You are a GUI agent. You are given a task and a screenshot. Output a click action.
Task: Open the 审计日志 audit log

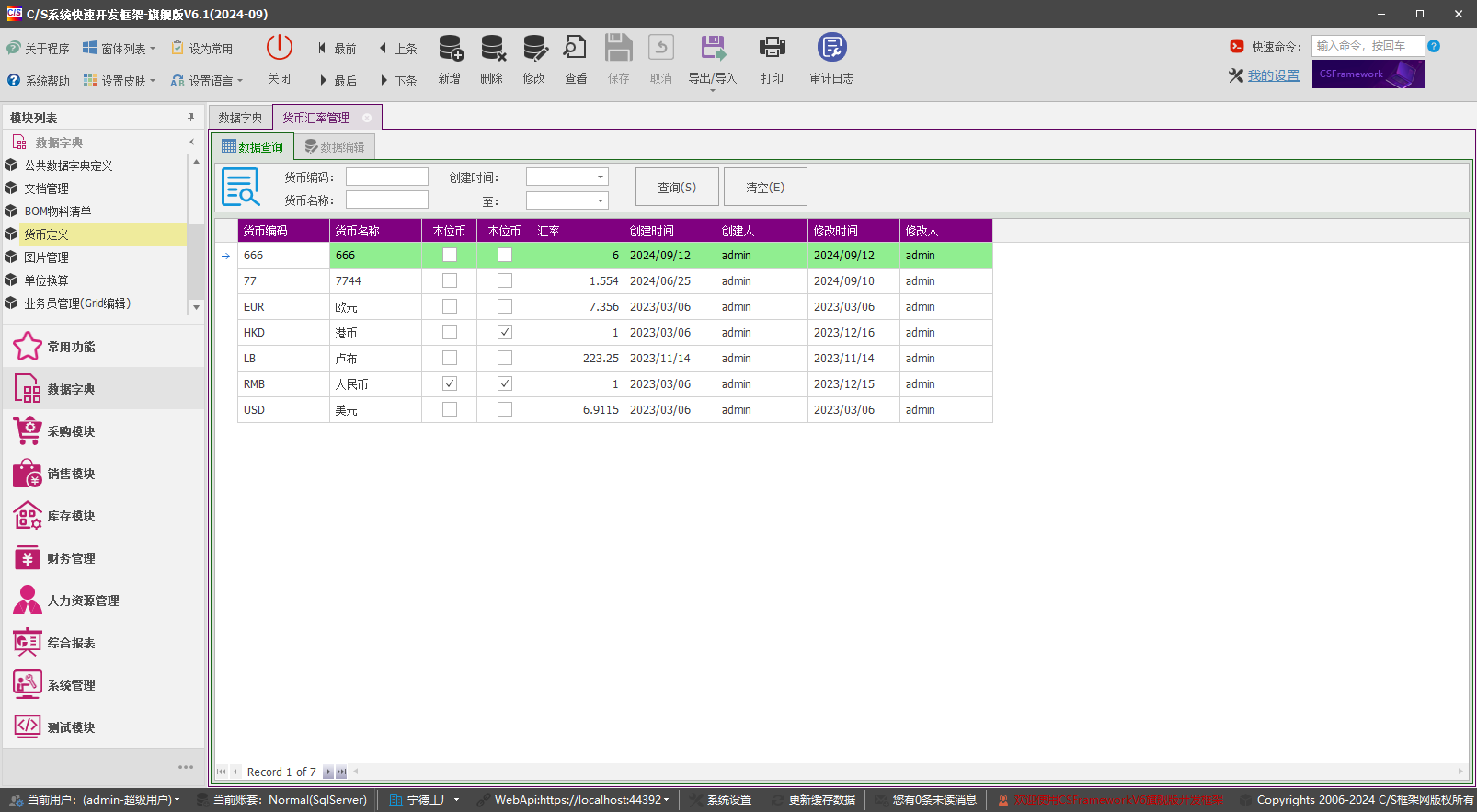832,60
